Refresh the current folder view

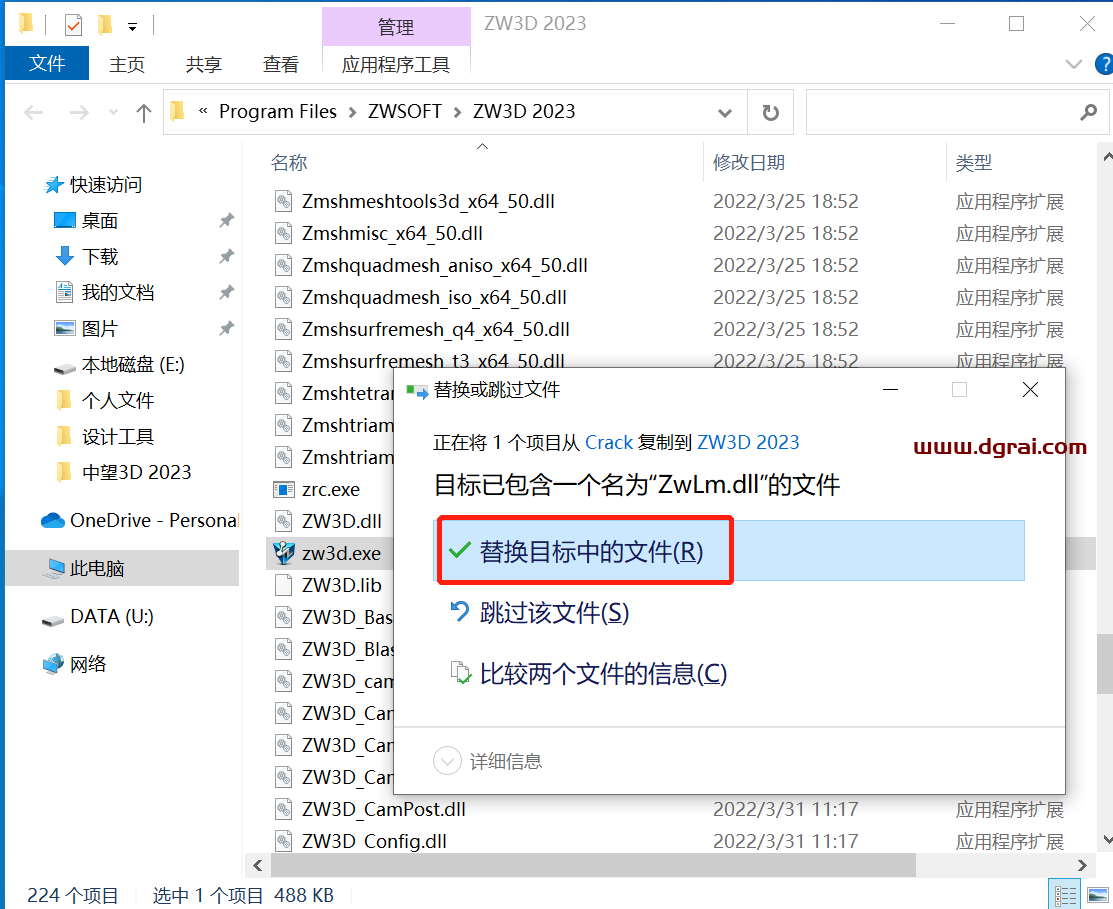point(770,113)
